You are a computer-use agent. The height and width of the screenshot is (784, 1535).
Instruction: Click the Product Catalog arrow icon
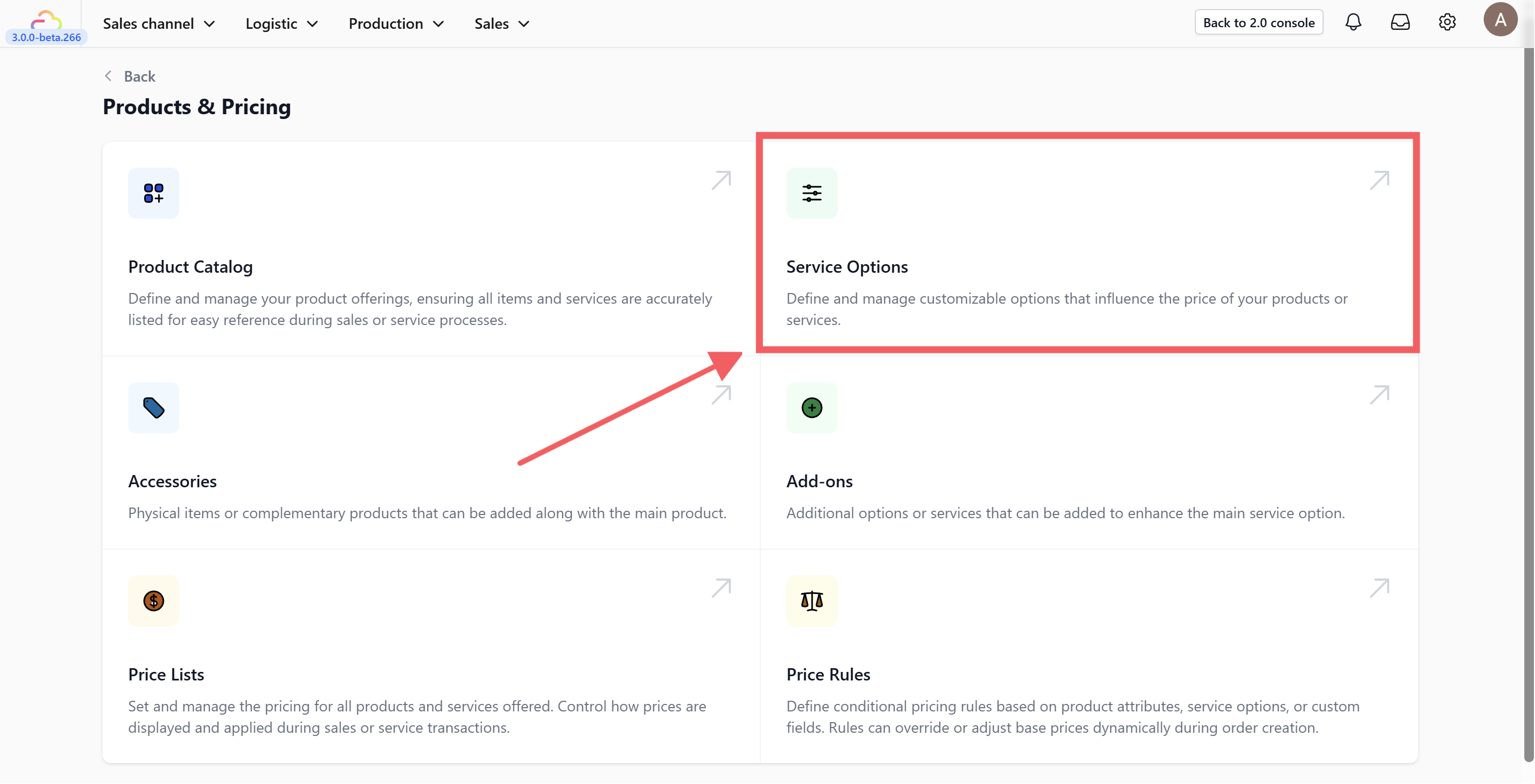[x=720, y=180]
